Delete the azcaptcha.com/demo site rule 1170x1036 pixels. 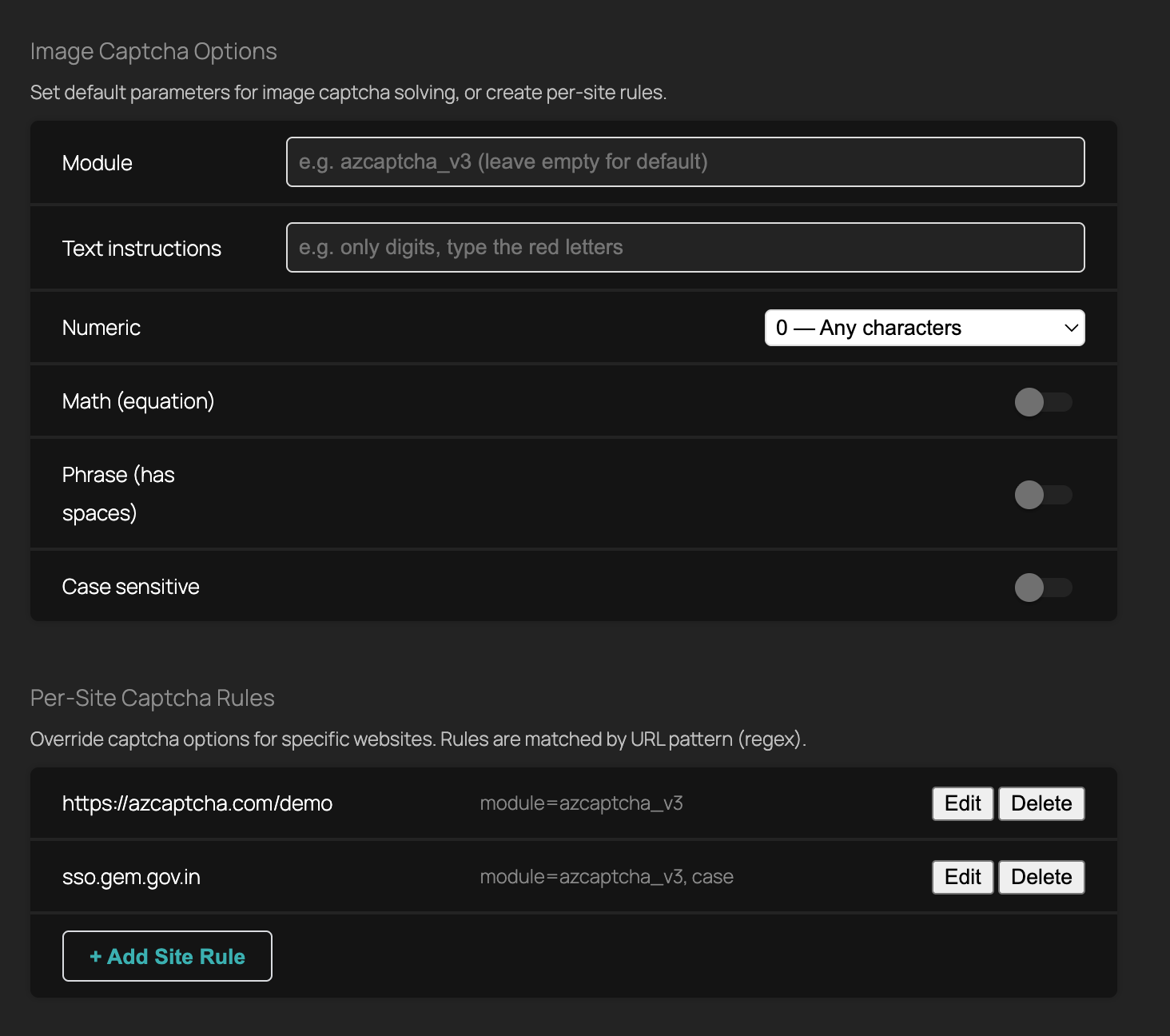pos(1041,803)
